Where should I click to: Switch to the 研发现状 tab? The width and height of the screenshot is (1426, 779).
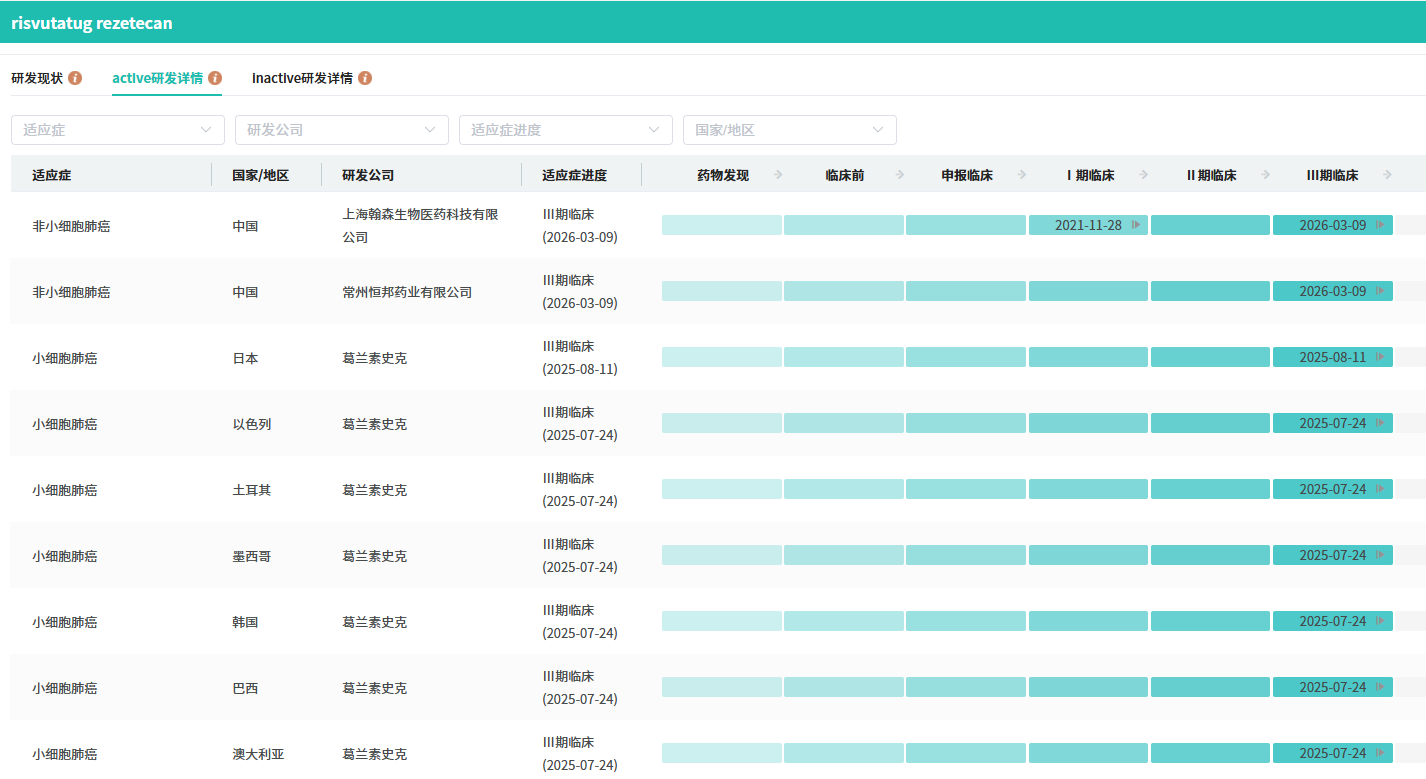click(37, 78)
